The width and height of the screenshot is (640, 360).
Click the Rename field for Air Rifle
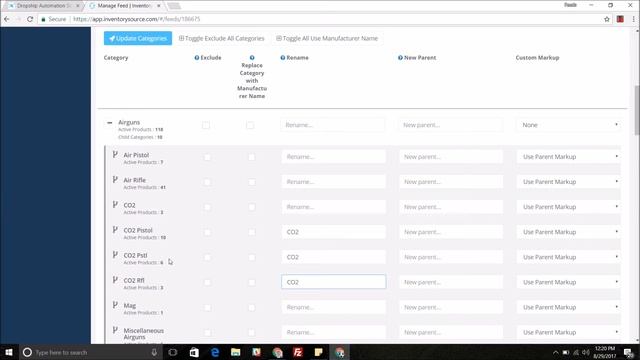333,182
